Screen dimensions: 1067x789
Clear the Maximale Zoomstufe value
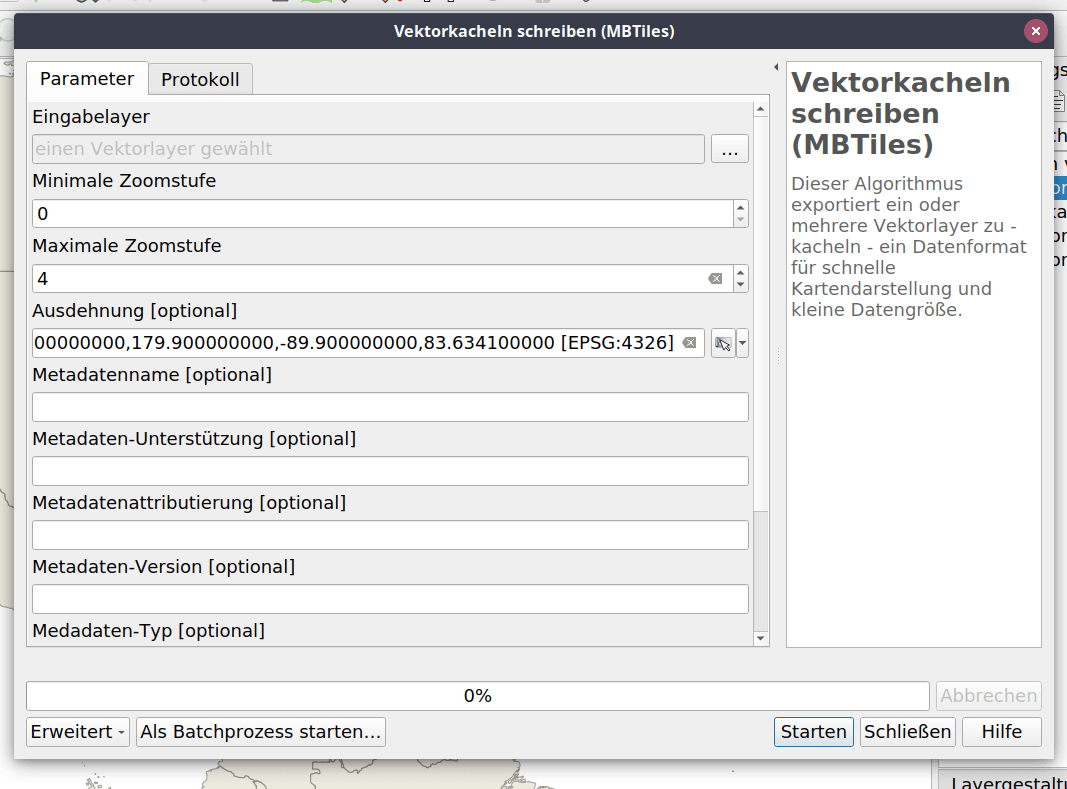tap(715, 279)
